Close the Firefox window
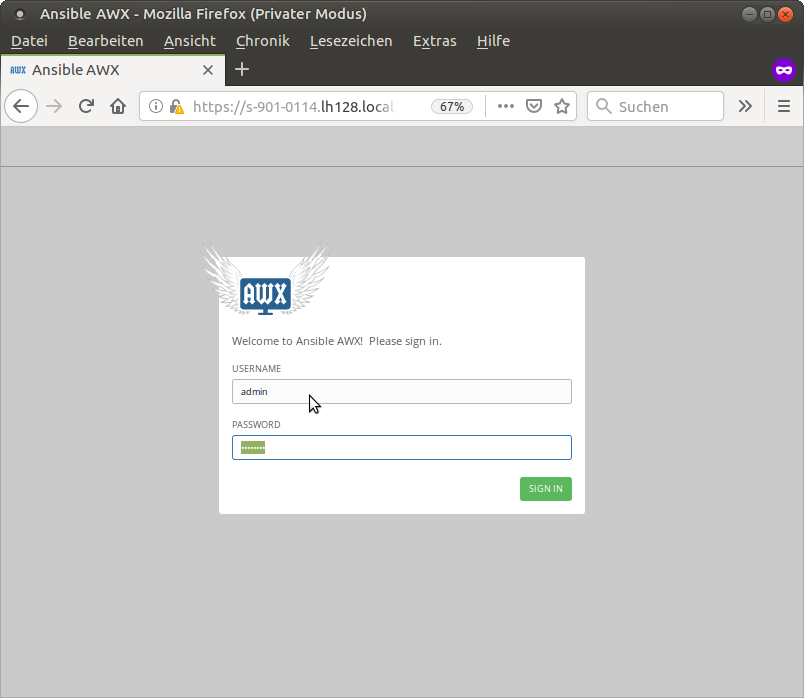Screen dimensions: 804x698 tap(785, 14)
